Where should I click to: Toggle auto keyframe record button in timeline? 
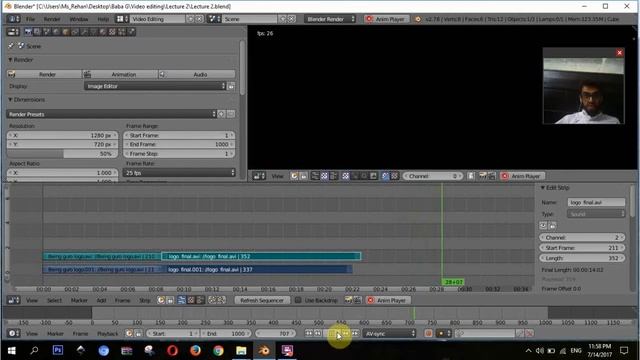[428, 333]
